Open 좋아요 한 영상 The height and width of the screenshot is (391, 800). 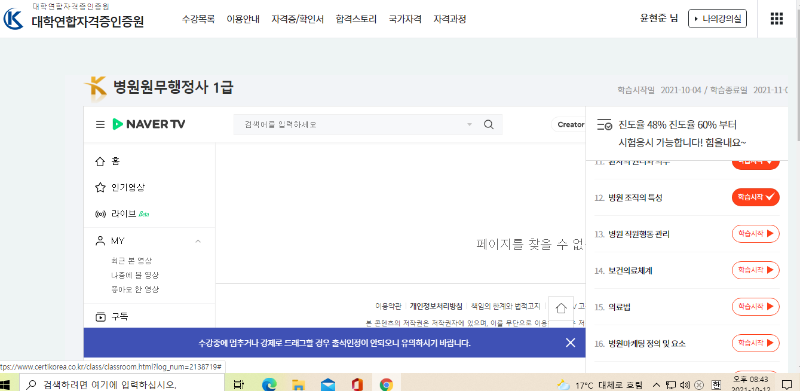[135, 289]
